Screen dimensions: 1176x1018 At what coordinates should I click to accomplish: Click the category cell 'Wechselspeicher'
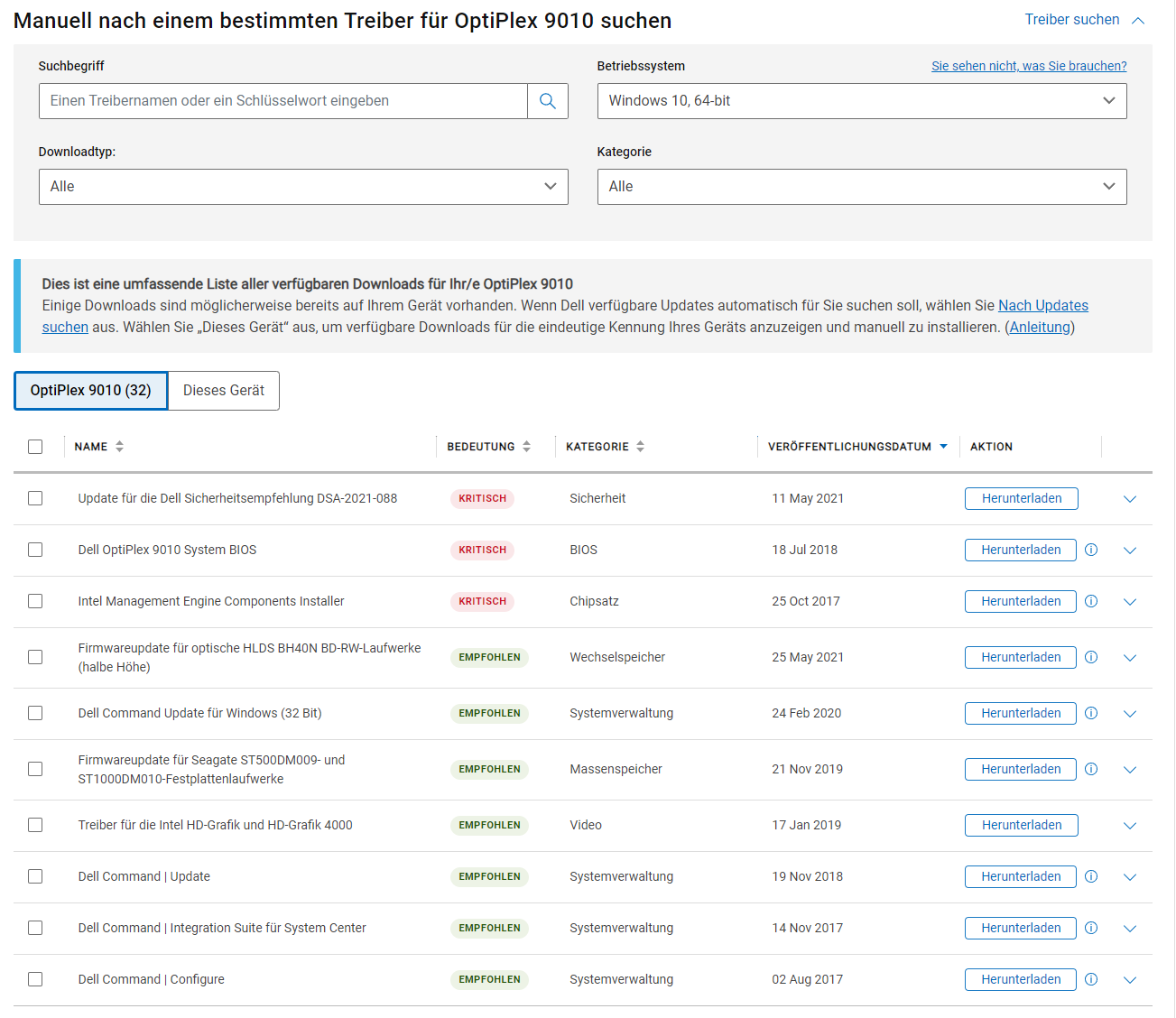(x=617, y=657)
